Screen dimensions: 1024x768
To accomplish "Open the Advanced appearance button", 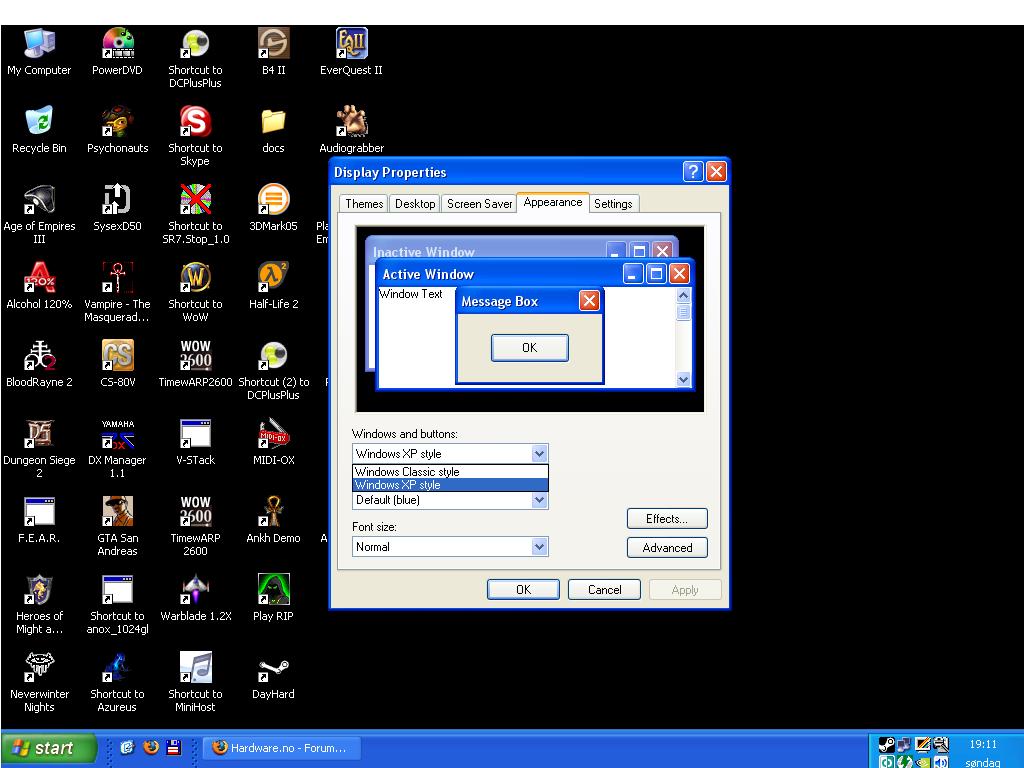I will 667,547.
